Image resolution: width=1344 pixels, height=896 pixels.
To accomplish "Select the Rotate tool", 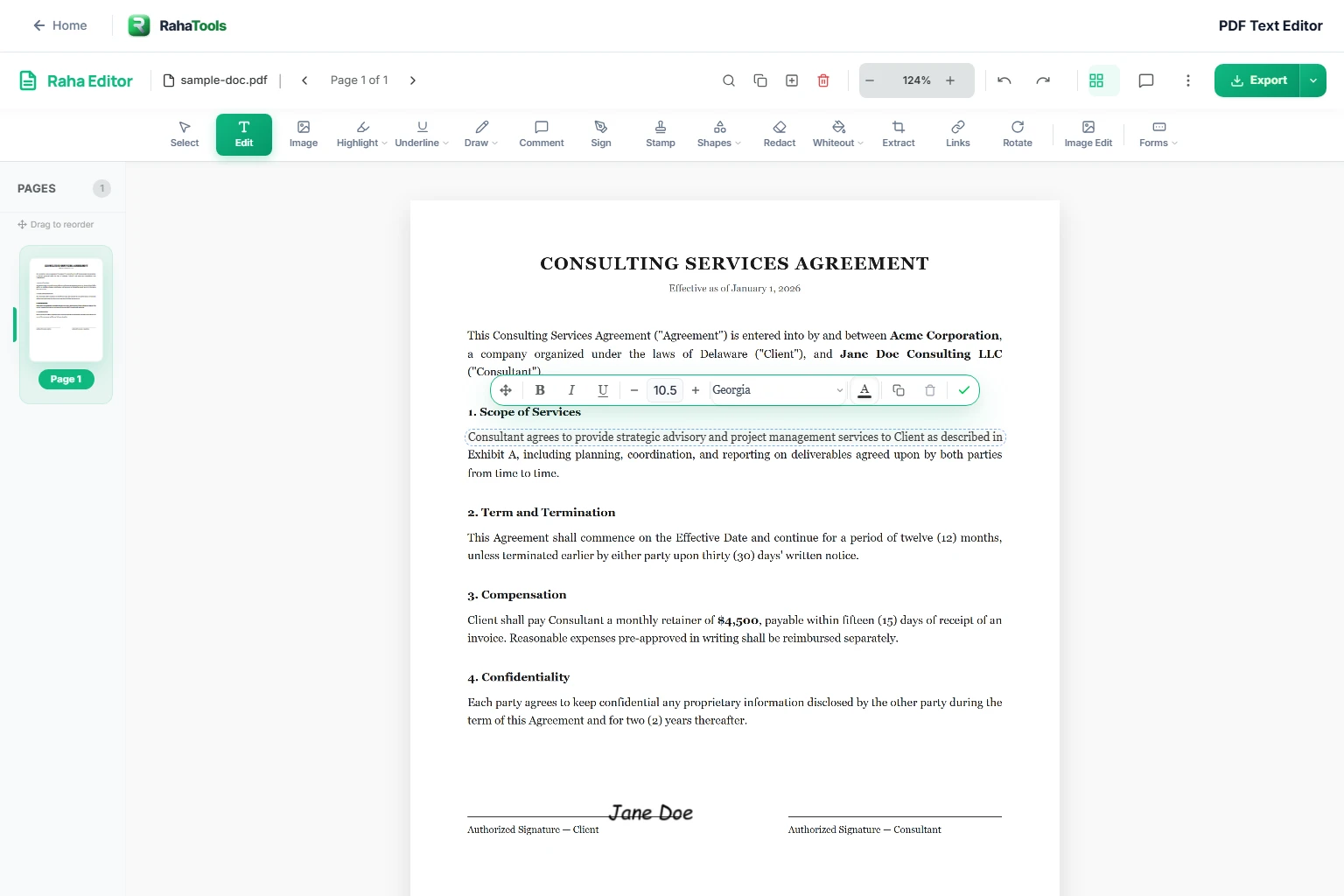I will [x=1018, y=135].
